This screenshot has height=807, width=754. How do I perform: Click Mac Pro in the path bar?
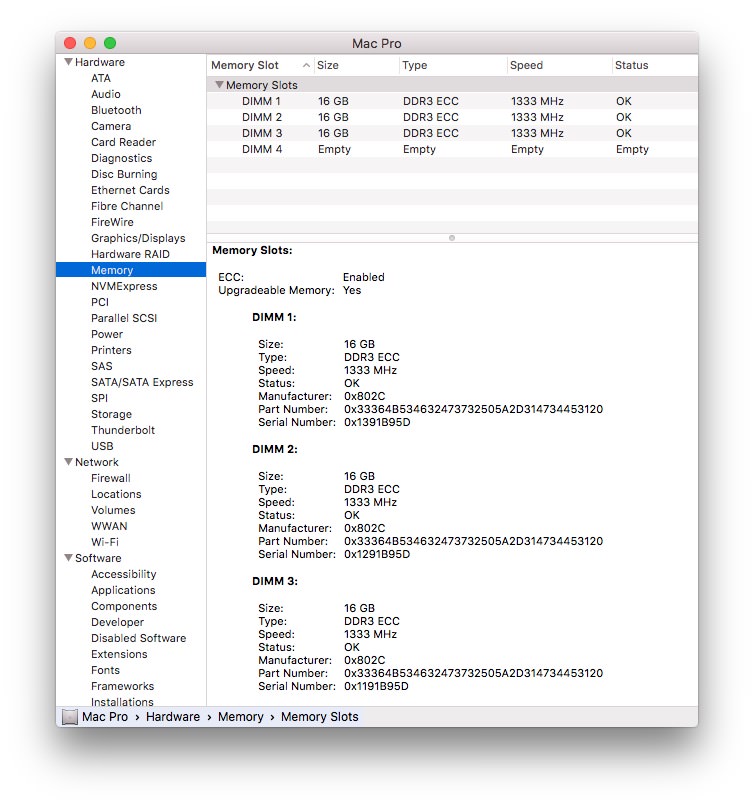[105, 717]
